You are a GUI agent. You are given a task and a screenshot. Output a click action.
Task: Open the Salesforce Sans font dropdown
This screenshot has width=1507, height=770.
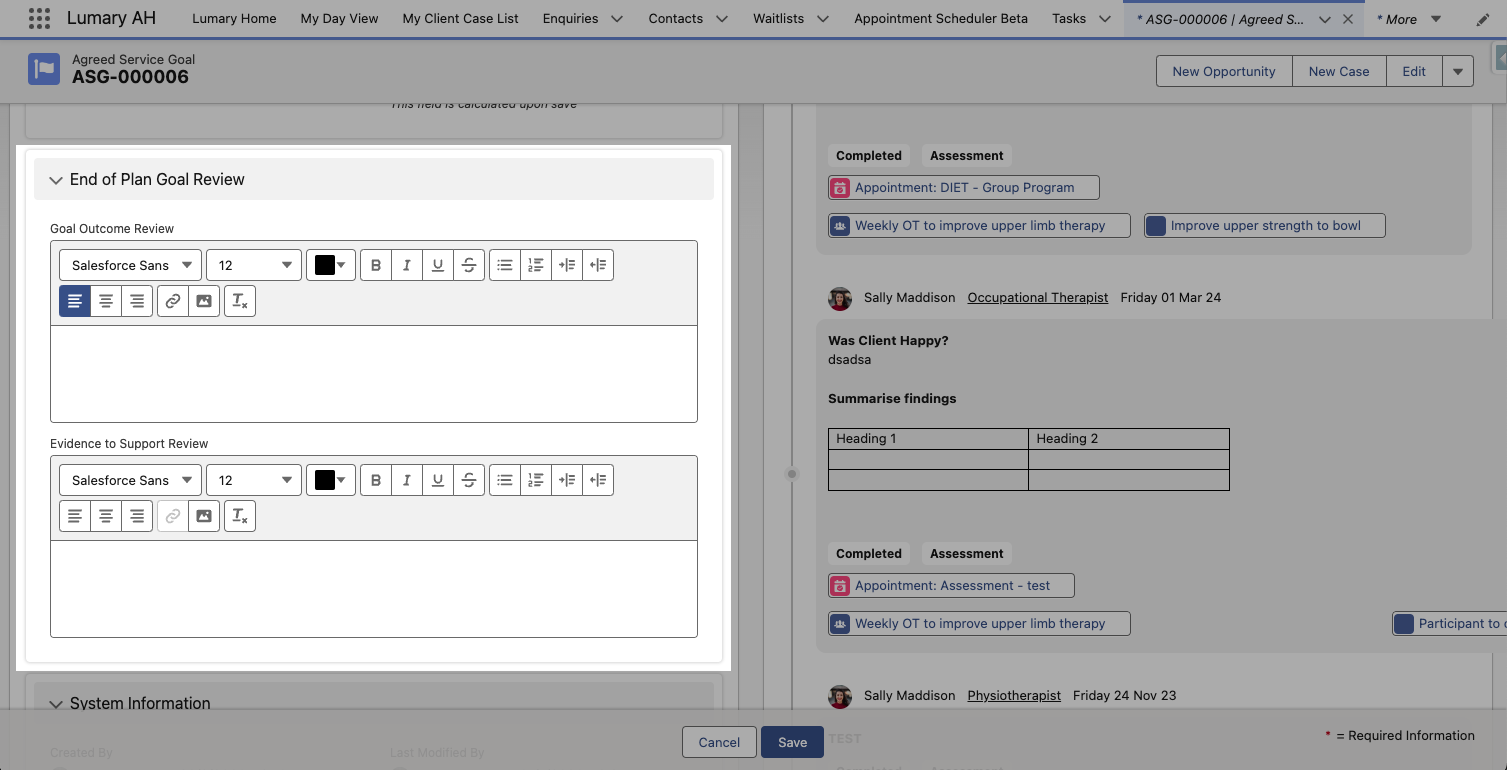tap(129, 264)
